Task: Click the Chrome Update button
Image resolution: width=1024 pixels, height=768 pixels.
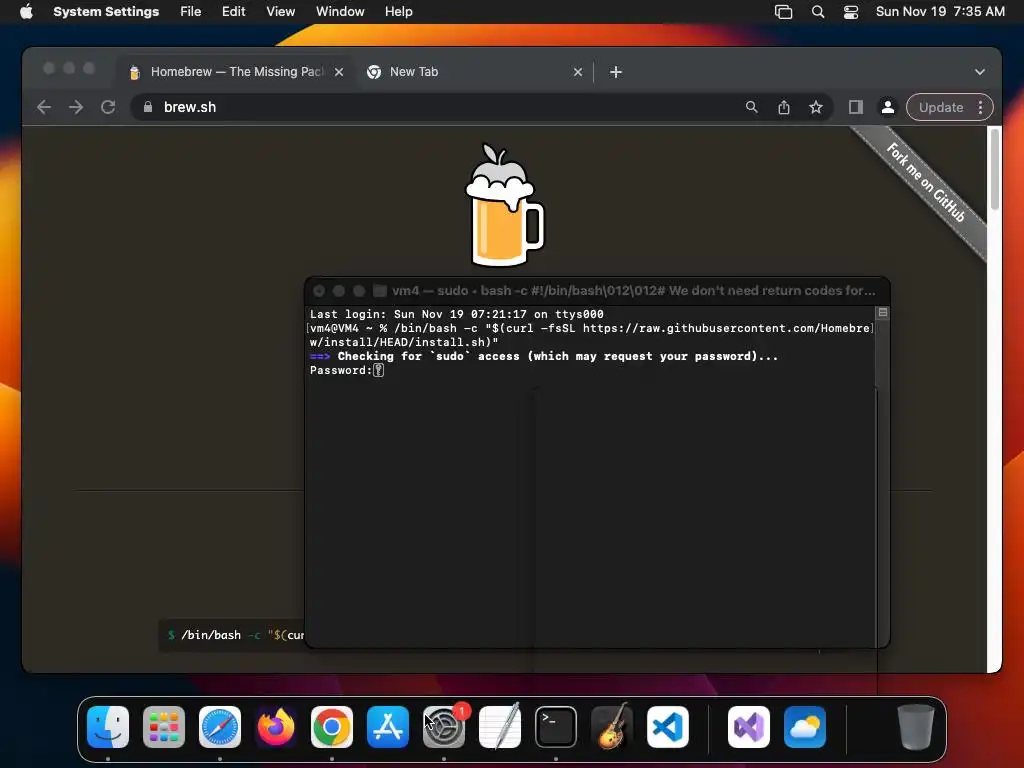Action: pos(940,107)
